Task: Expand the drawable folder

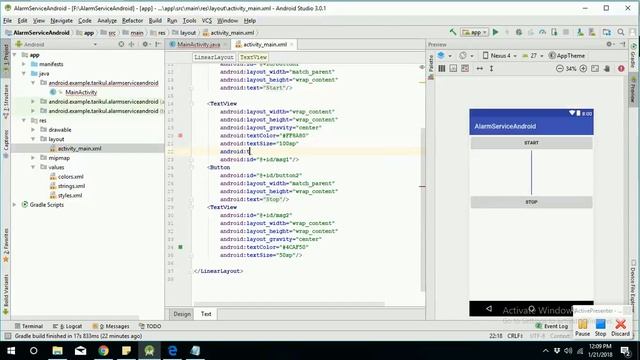Action: [x=33, y=130]
